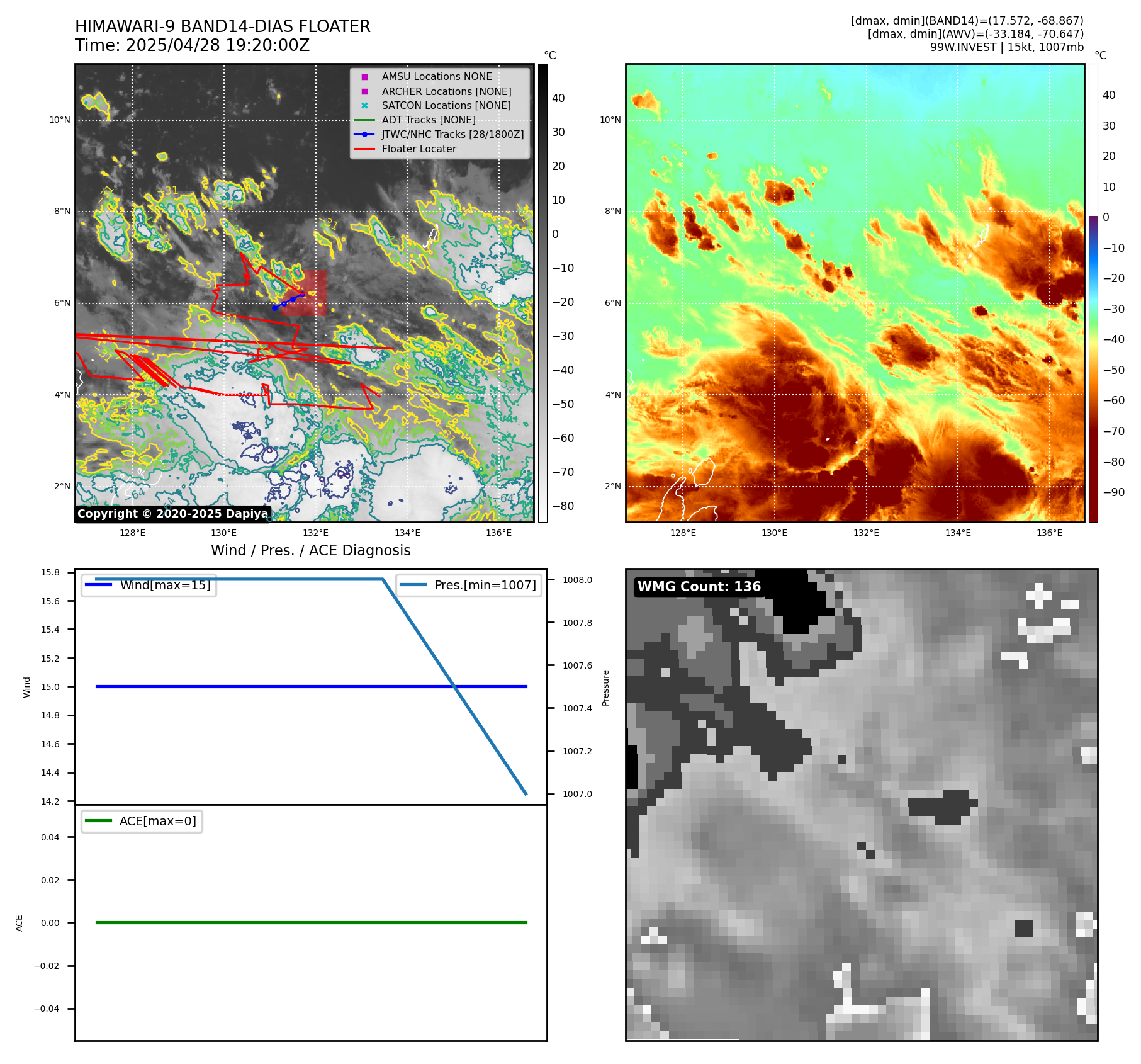The image size is (1141, 1064).
Task: Click the SATCON Locations [NONE] legend text
Action: 446,106
